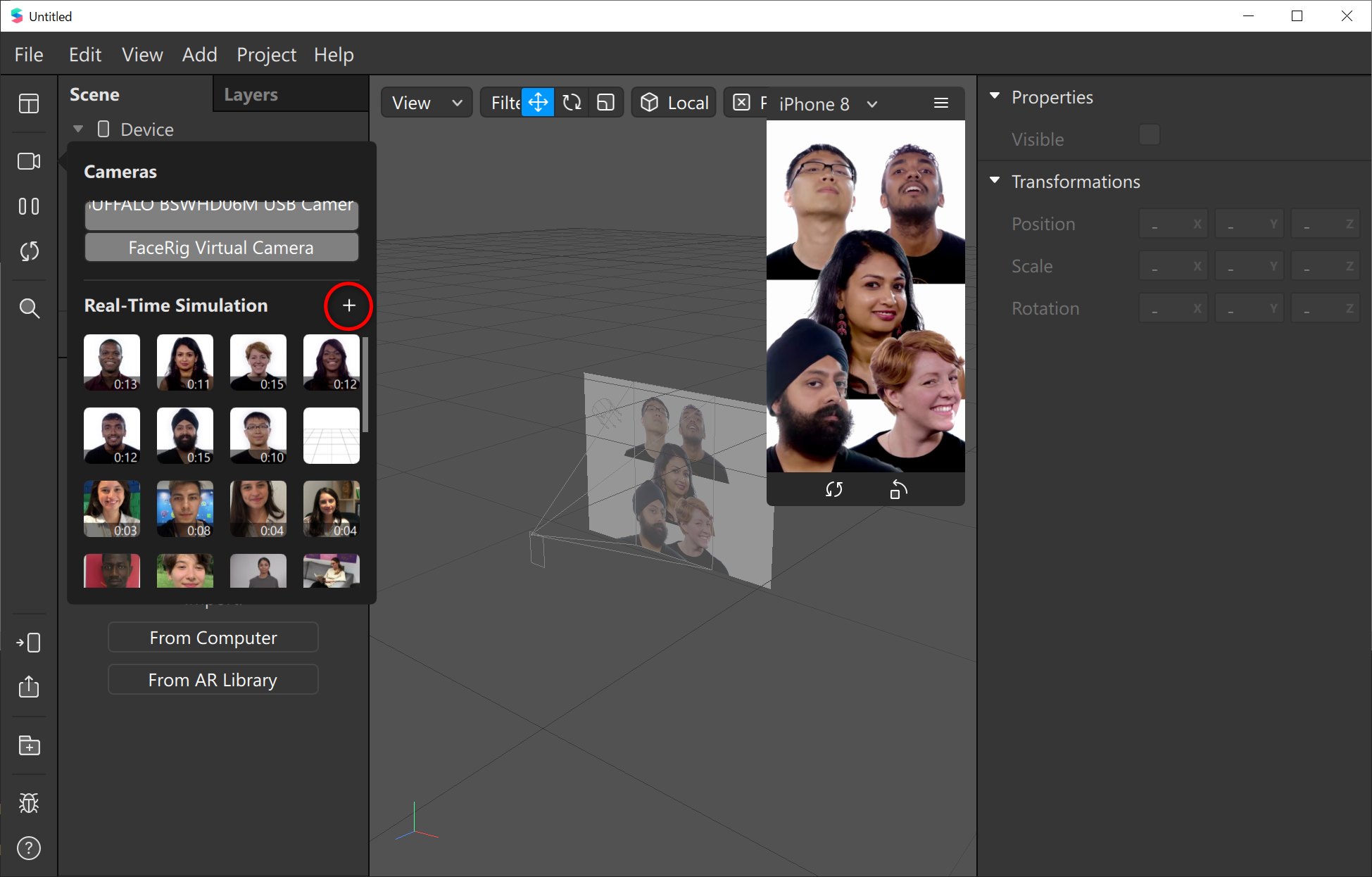Click the Scale X input field
Screen dimensions: 1372x877
coord(1173,266)
